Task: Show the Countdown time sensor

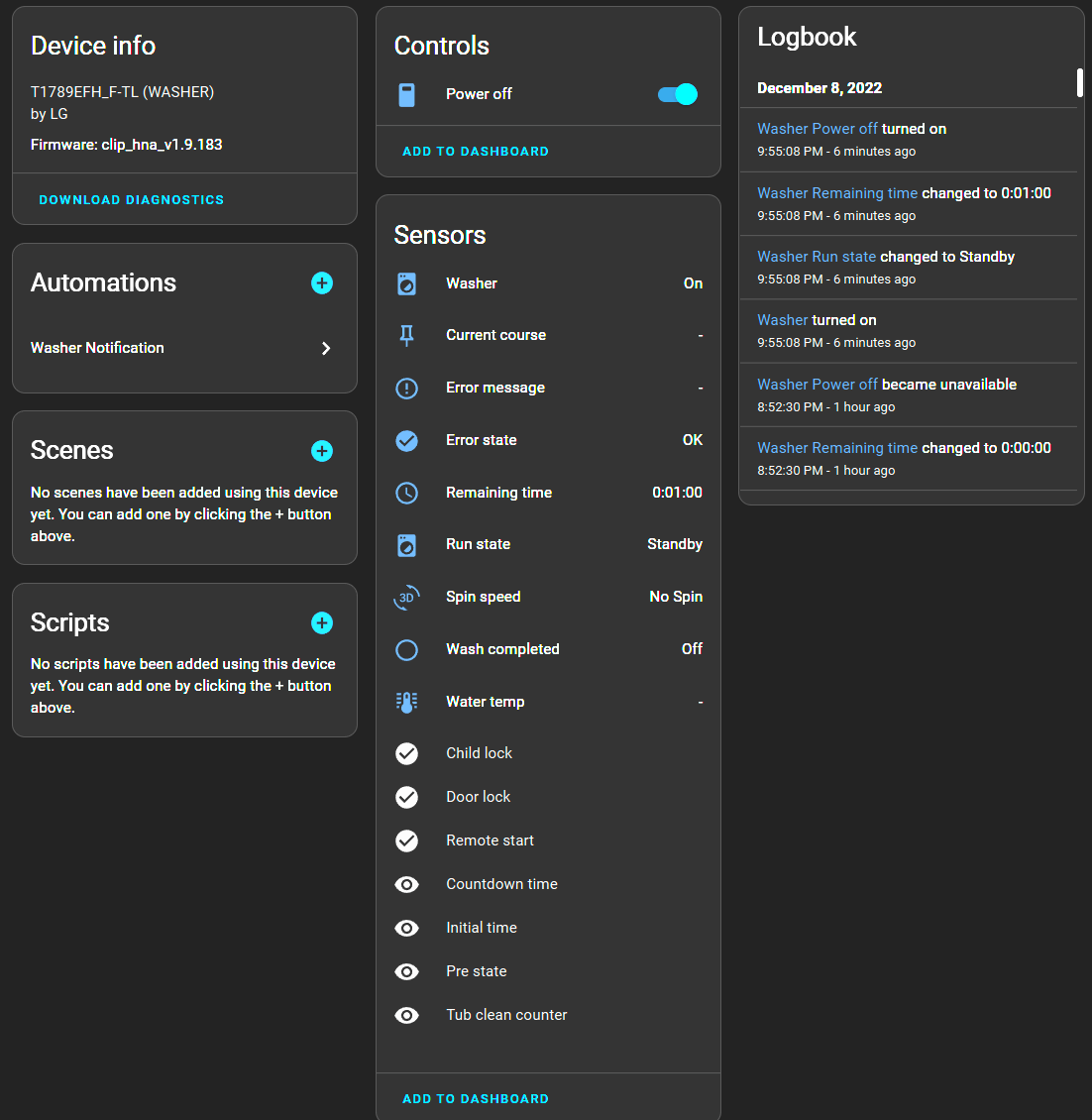Action: 406,884
